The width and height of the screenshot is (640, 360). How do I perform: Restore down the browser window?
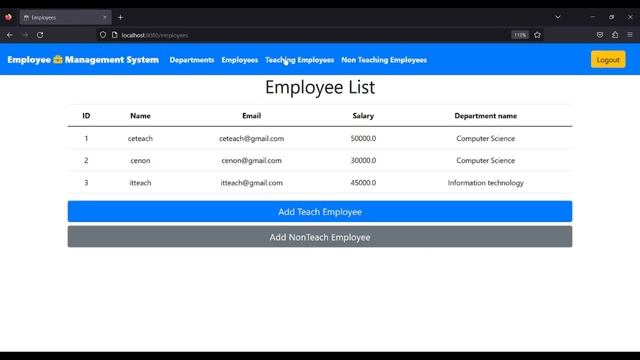click(x=611, y=17)
